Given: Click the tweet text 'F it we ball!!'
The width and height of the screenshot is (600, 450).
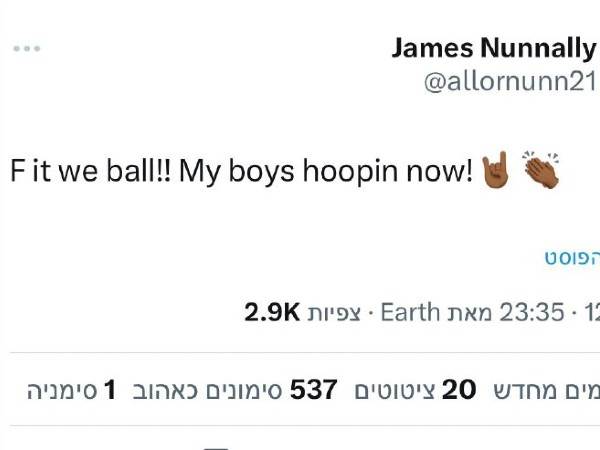Looking at the screenshot, I should (87, 171).
